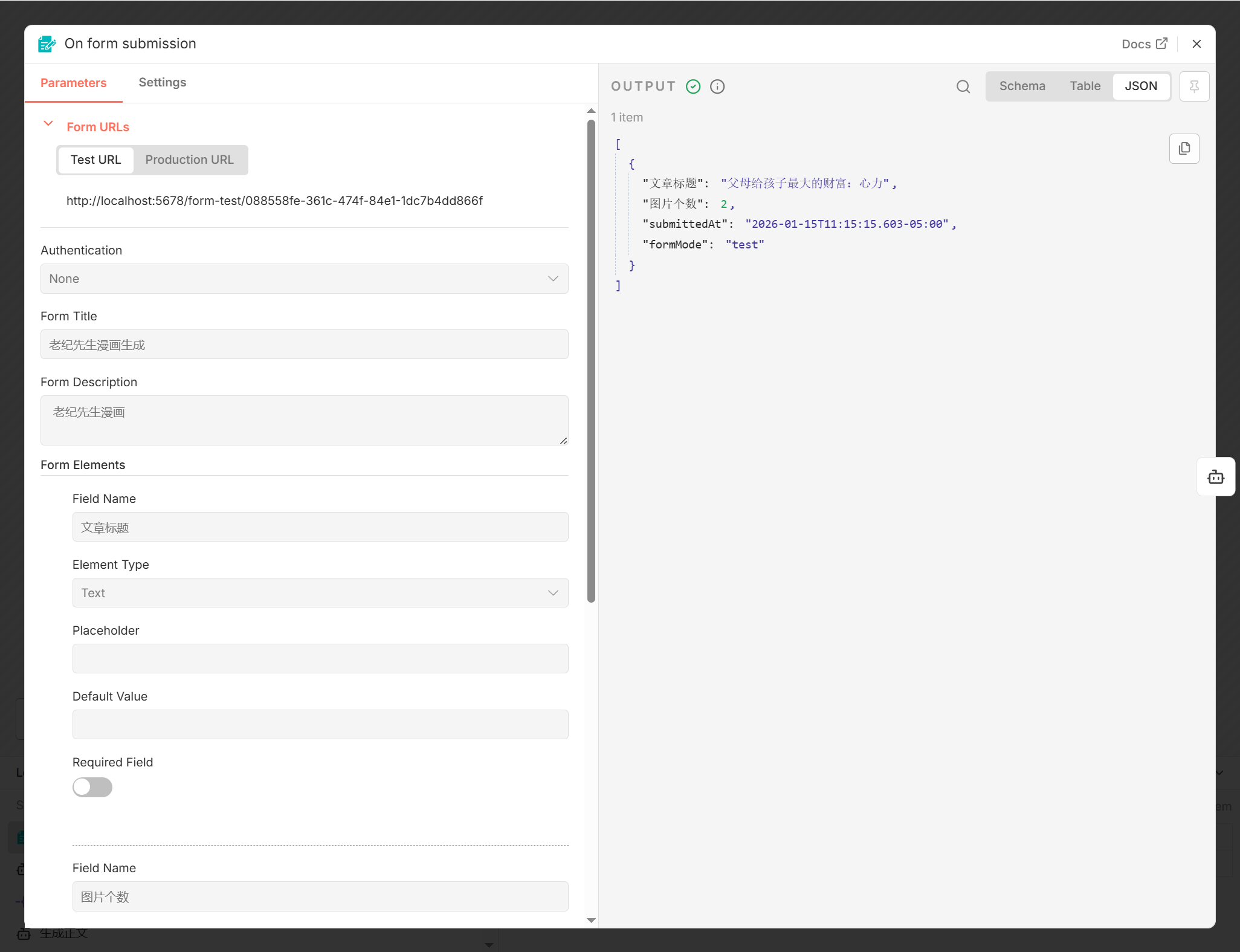Switch output view to Schema
Screen dimensions: 1240x952
click(x=1022, y=86)
